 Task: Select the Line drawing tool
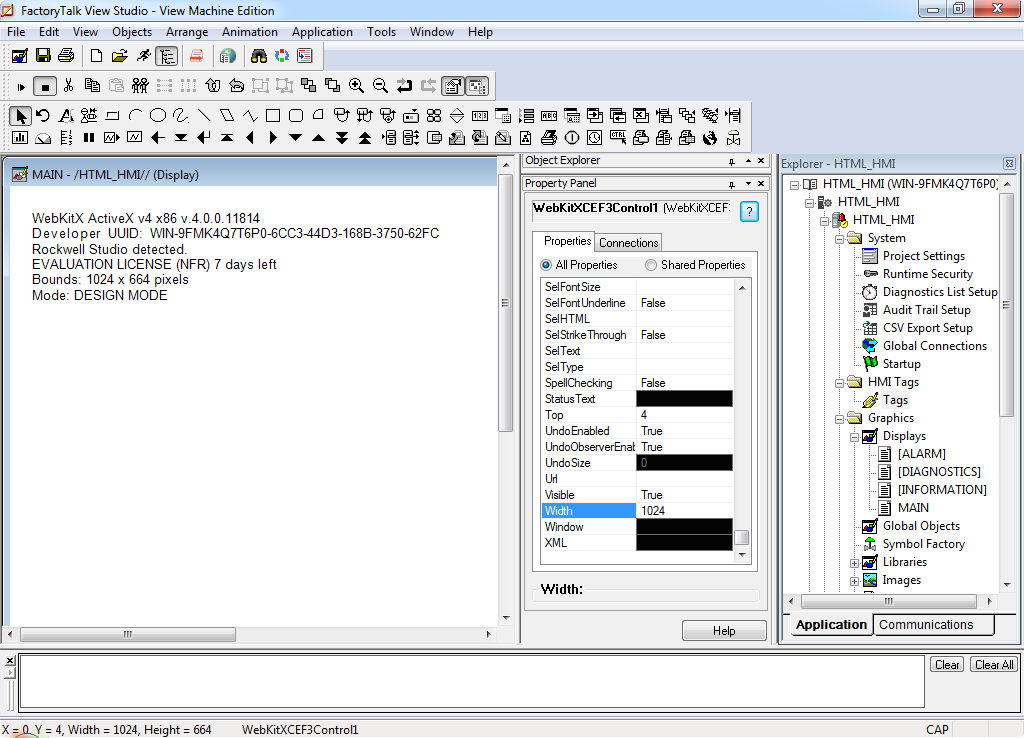[204, 116]
